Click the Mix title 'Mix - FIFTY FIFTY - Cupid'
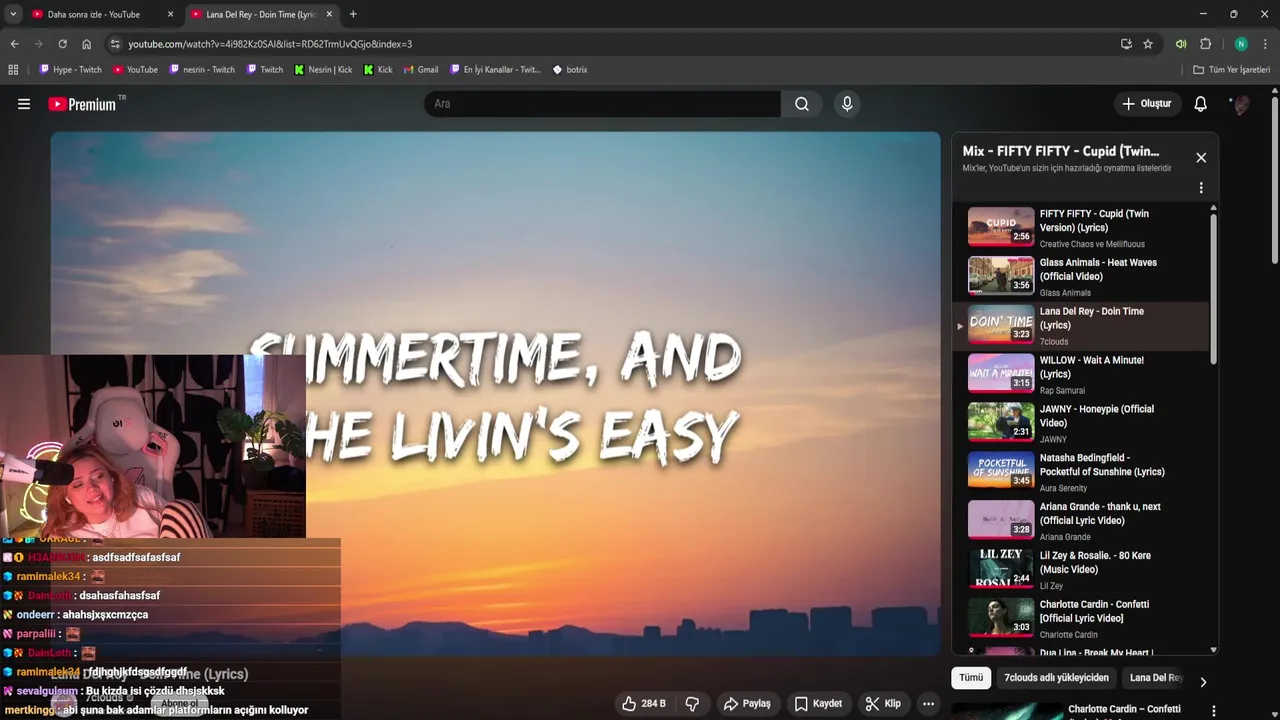 1061,151
